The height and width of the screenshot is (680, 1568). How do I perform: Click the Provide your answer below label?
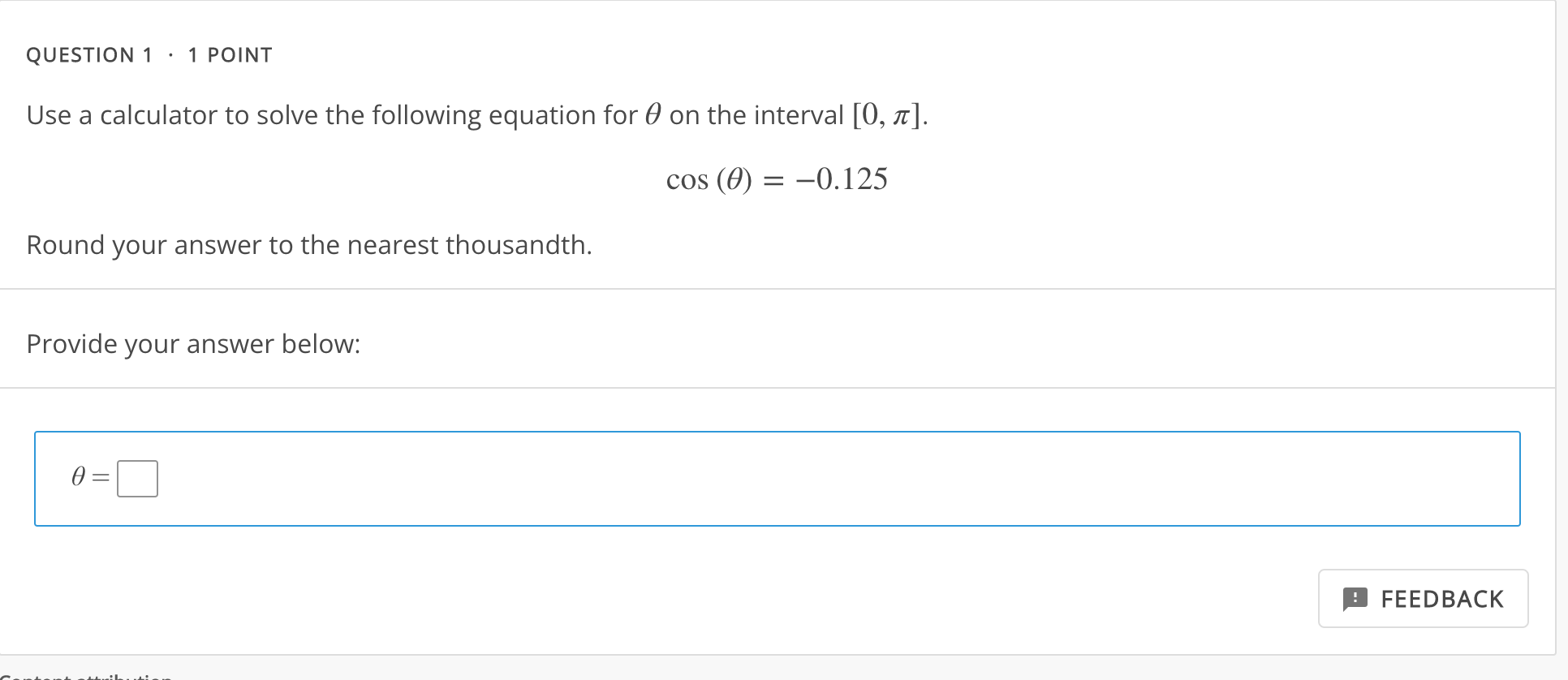click(193, 343)
